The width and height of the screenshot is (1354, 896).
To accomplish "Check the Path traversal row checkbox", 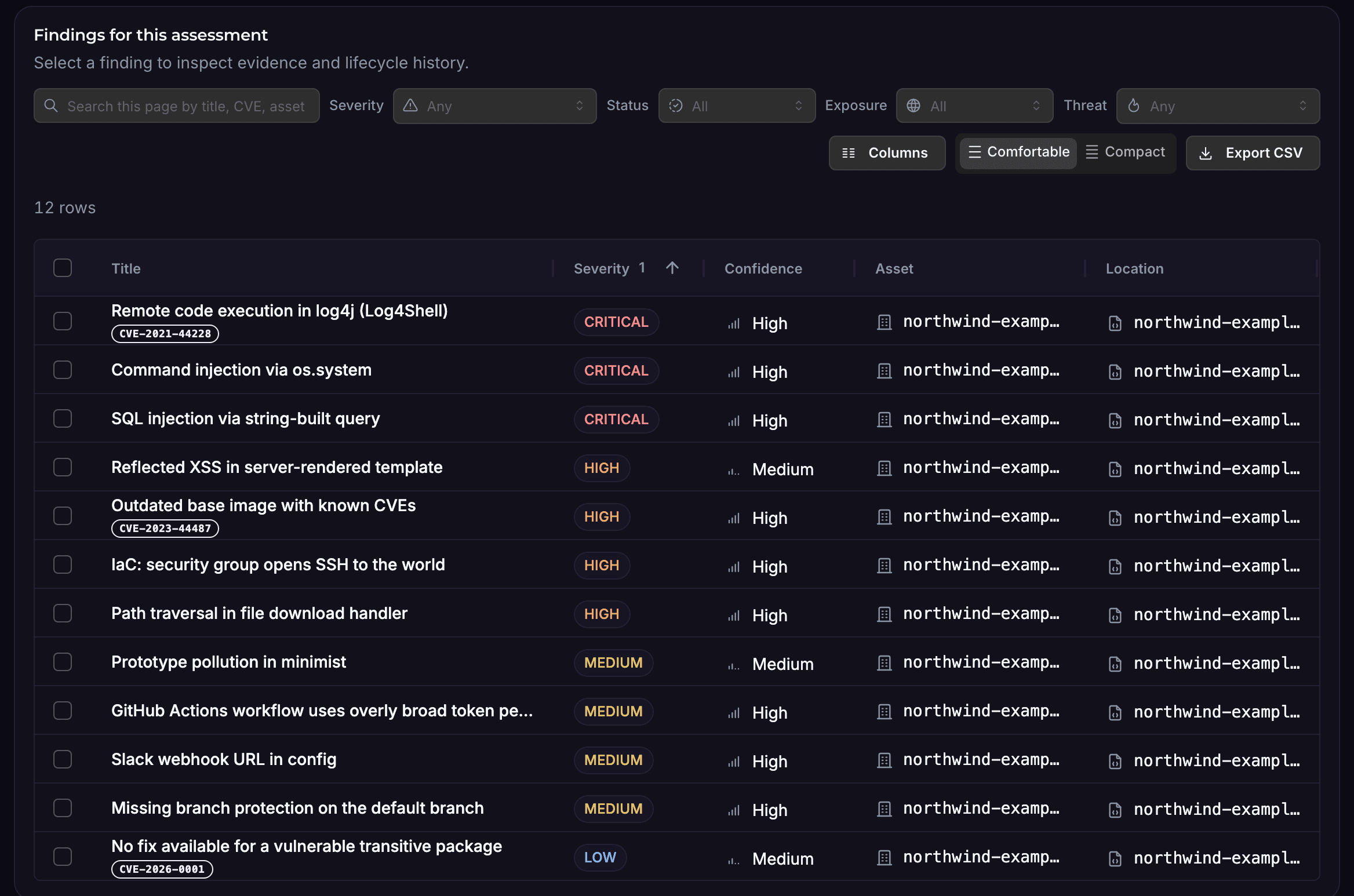I will coord(63,613).
